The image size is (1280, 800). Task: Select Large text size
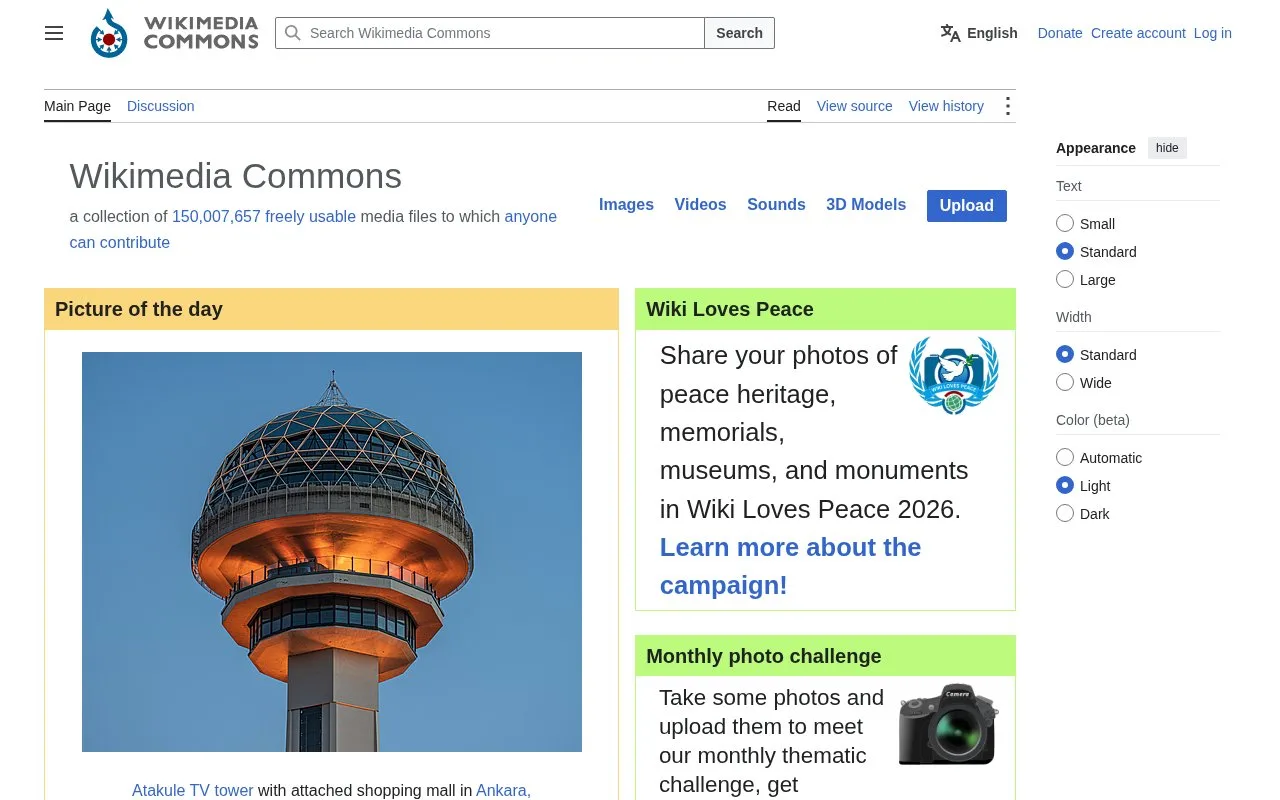click(x=1065, y=280)
